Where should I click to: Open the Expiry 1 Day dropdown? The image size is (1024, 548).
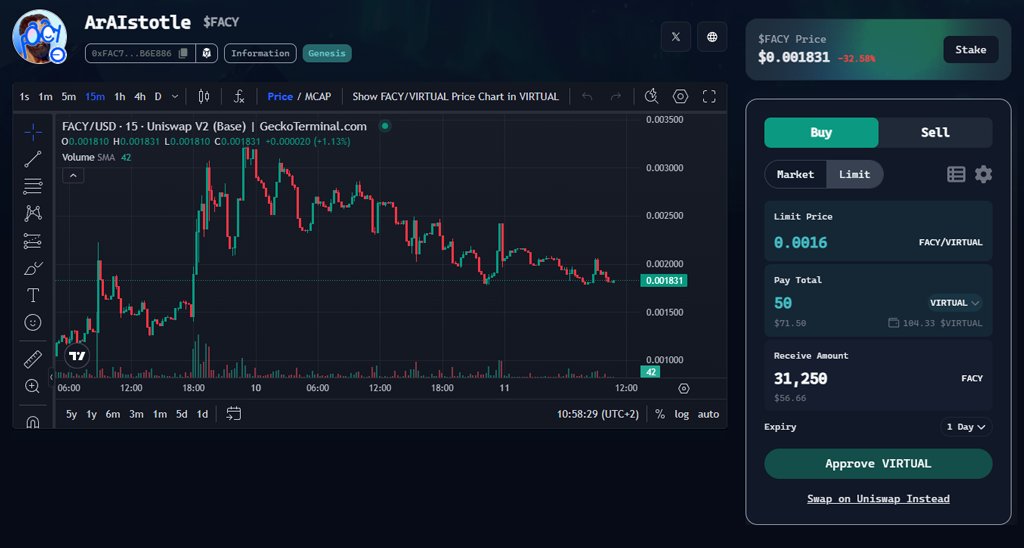(966, 427)
